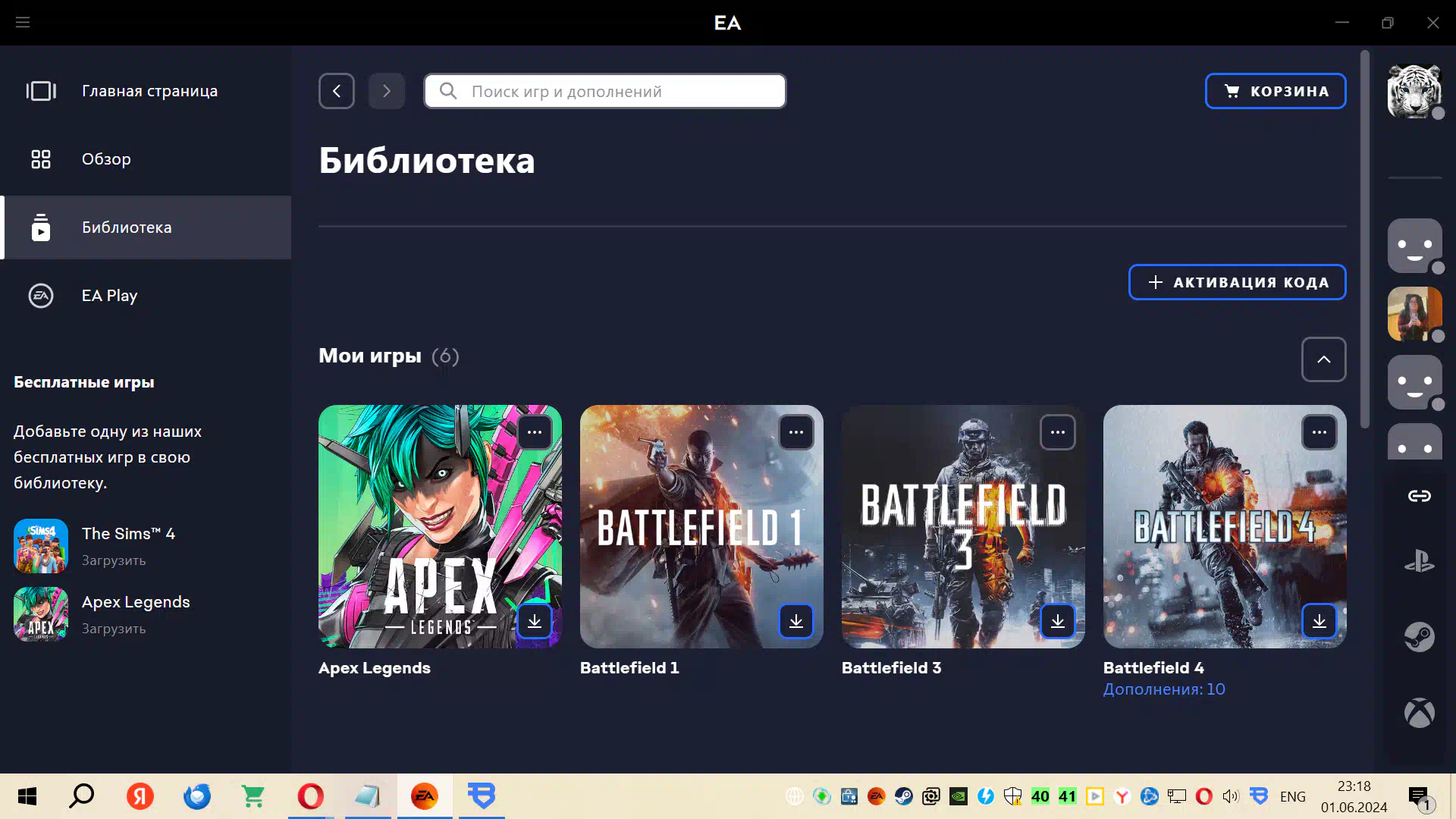Open linked accounts chain icon
1456x819 pixels.
[x=1419, y=496]
